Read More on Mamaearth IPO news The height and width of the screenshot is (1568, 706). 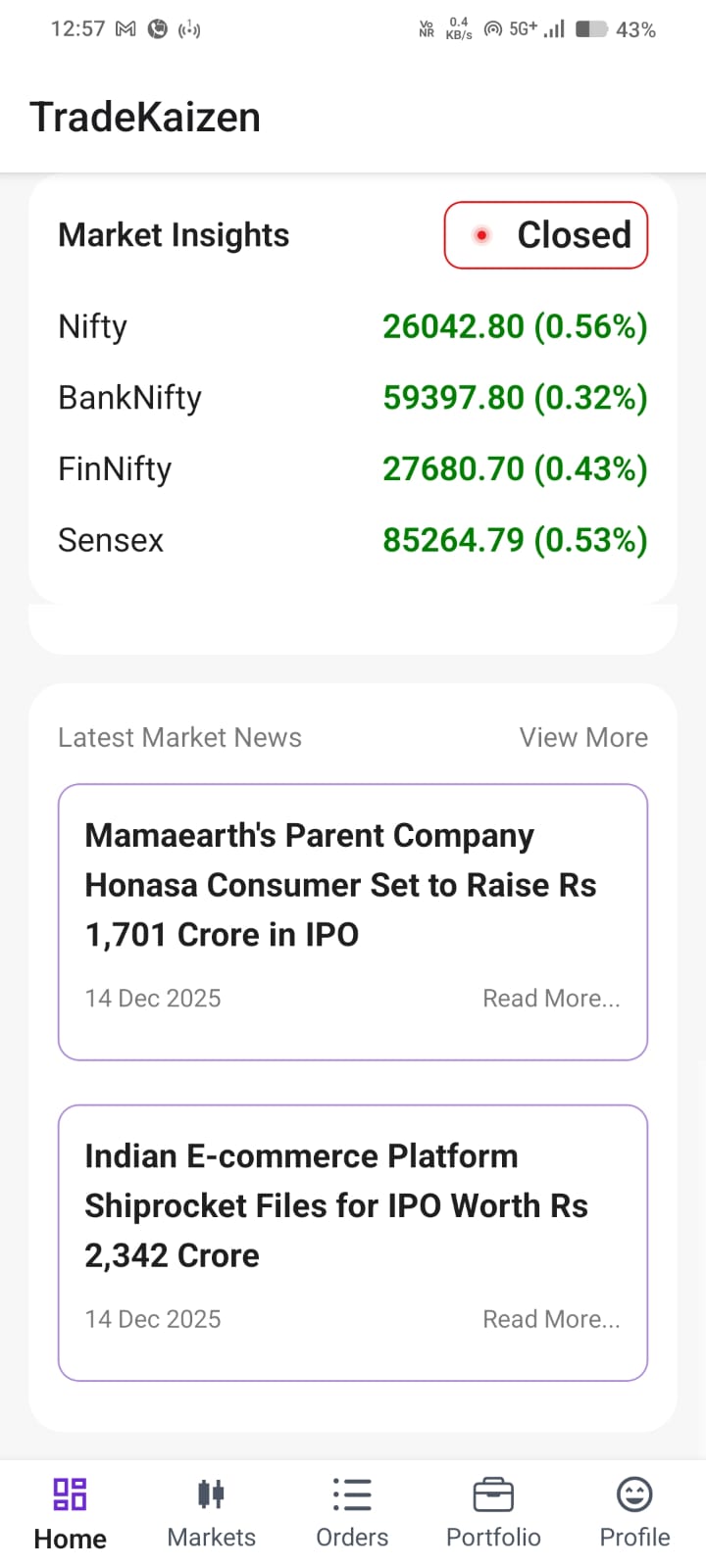551,998
